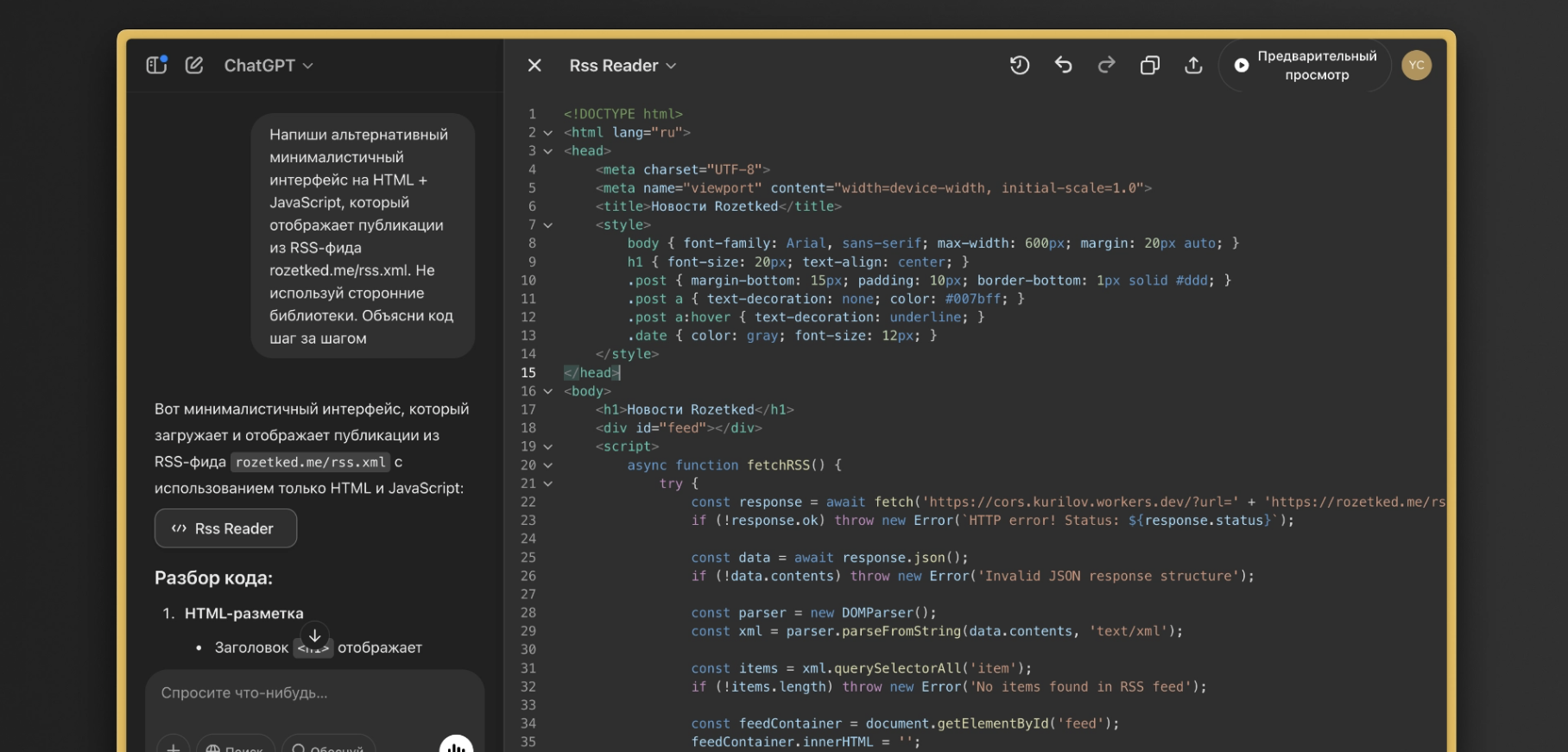Click the feedContainer.innerHTML line
This screenshot has height=752, width=1568.
(x=806, y=743)
